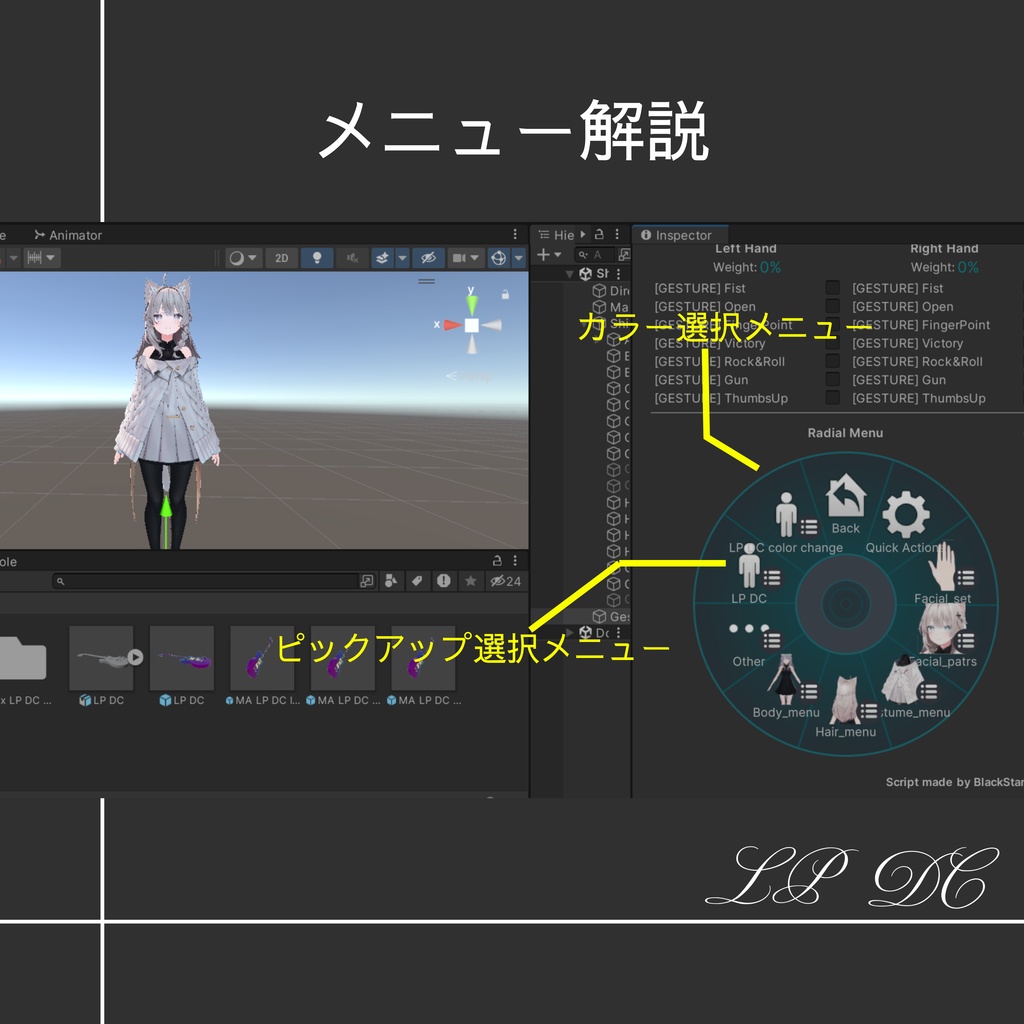
Task: Toggle the Project panel lock icon
Action: pos(497,560)
